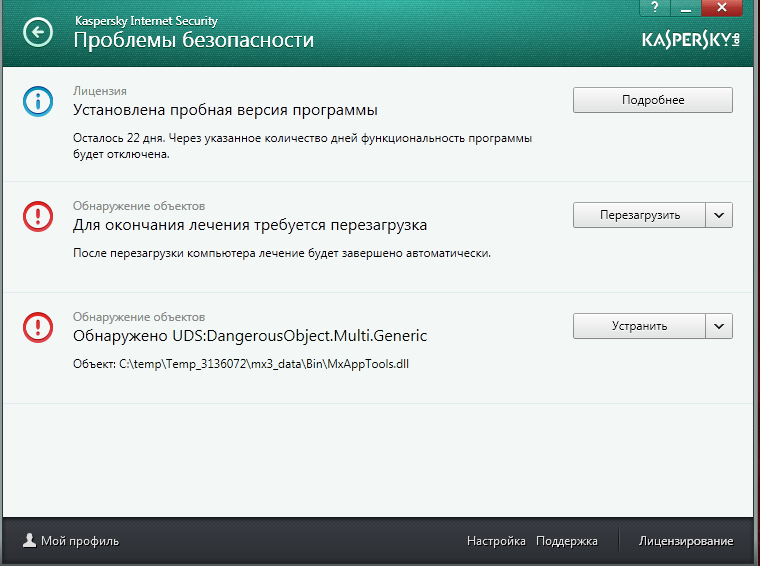Screen dimensions: 760x566
Task: Open Мой профиль via the person icon
Action: 29,541
